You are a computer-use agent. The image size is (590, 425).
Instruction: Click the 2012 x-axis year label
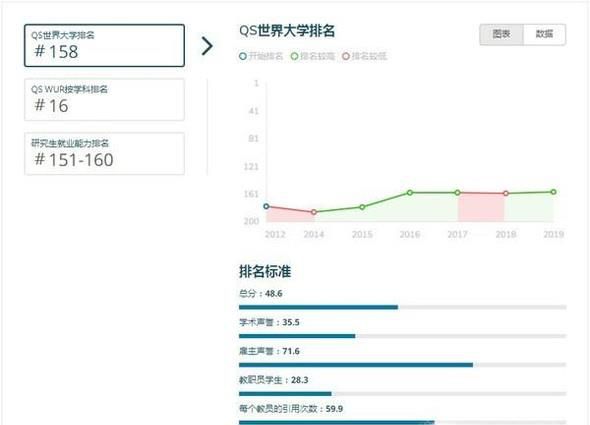[x=275, y=235]
